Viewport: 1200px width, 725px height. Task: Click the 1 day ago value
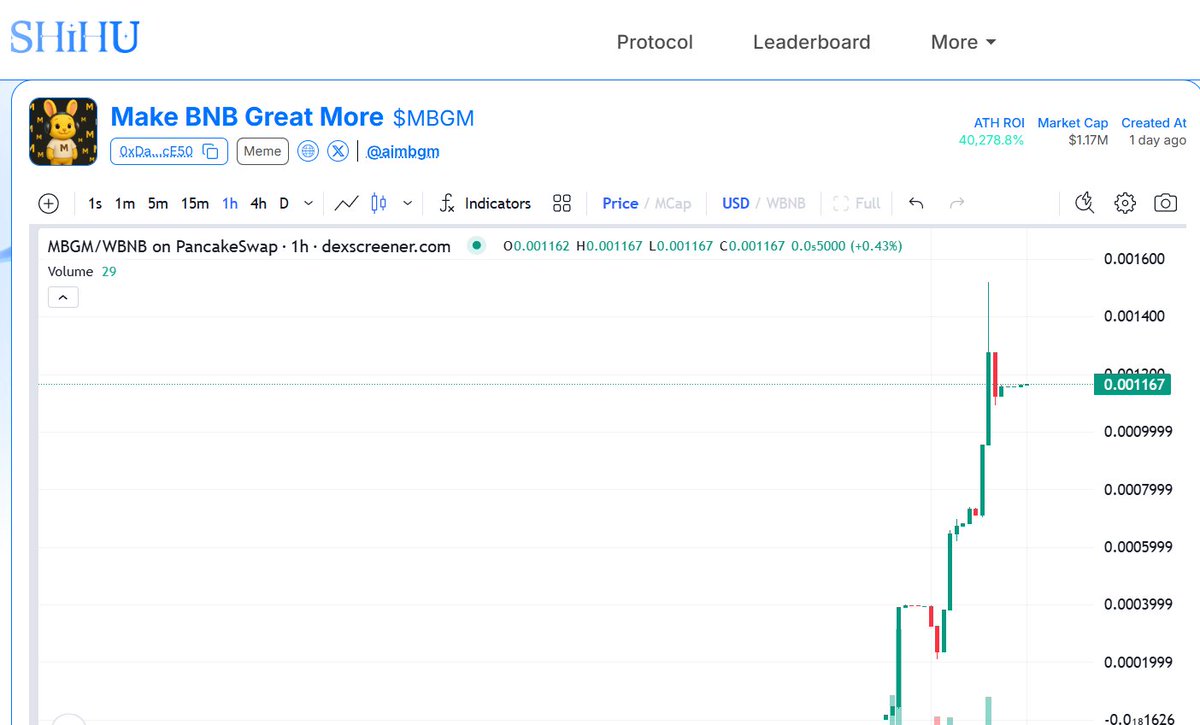[x=1158, y=140]
